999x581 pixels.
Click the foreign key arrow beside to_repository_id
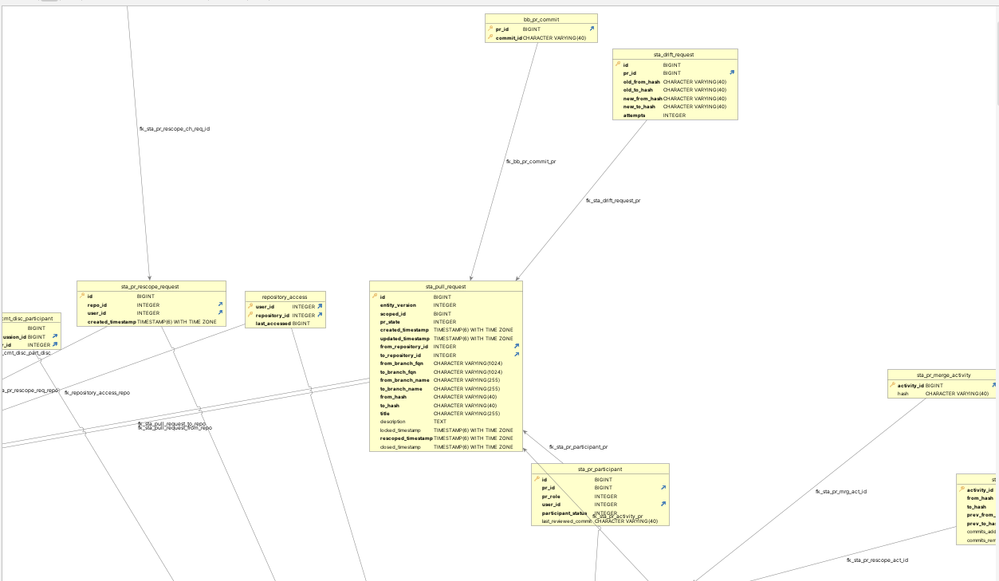[x=516, y=354]
